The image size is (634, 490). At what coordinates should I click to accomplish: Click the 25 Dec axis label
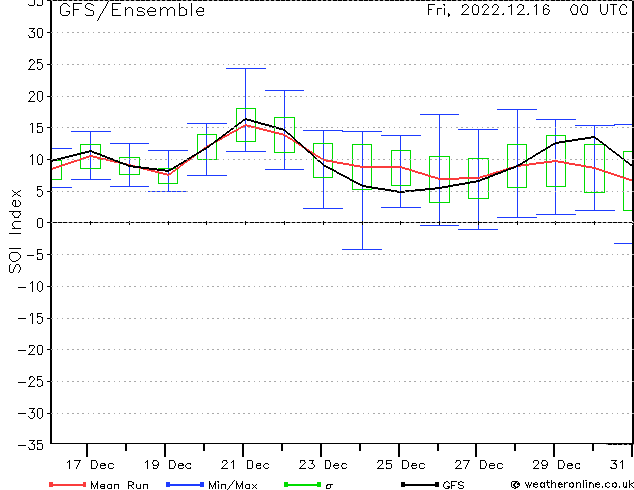(401, 465)
